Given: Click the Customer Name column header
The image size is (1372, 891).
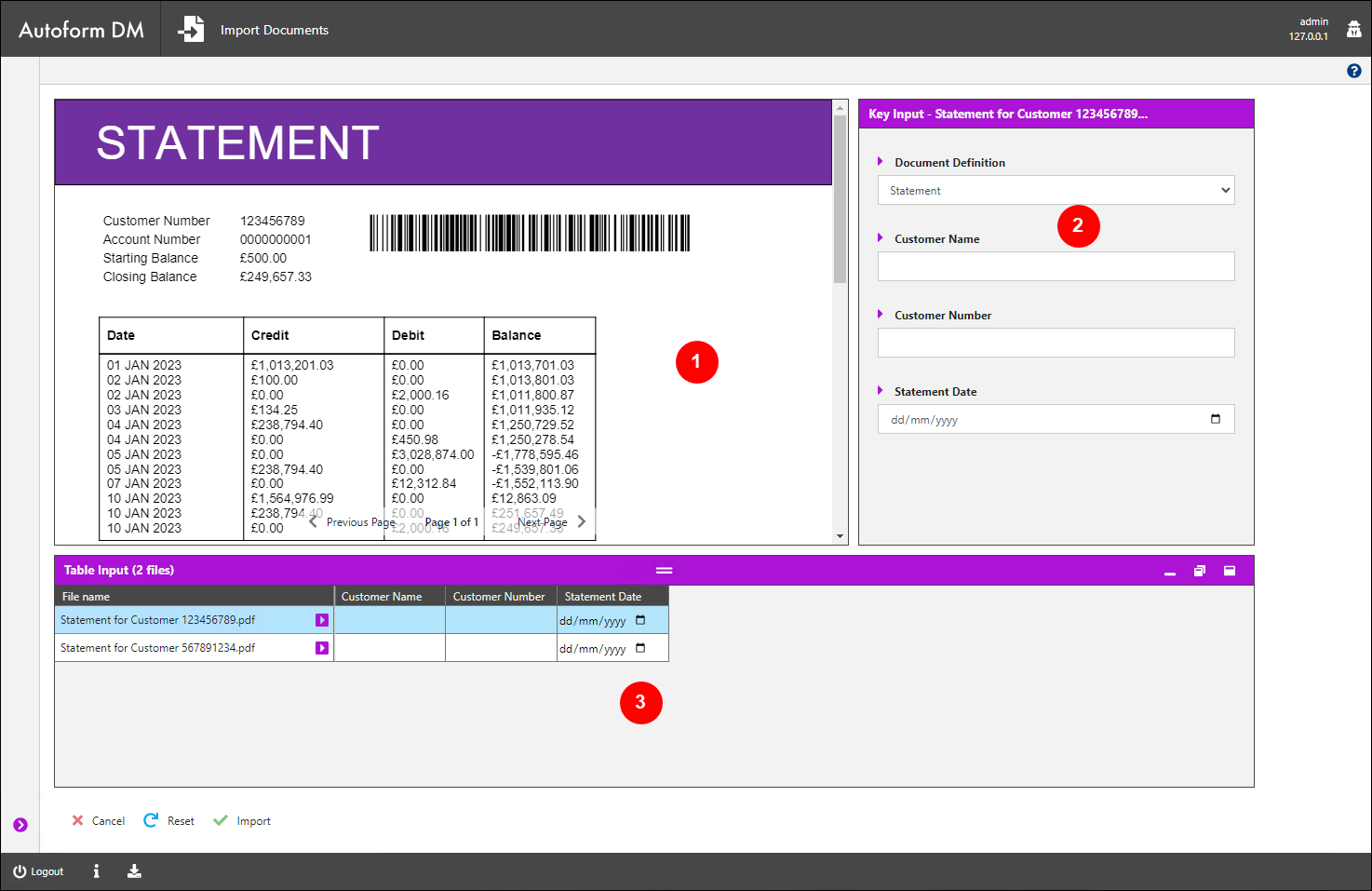Looking at the screenshot, I should [x=389, y=597].
